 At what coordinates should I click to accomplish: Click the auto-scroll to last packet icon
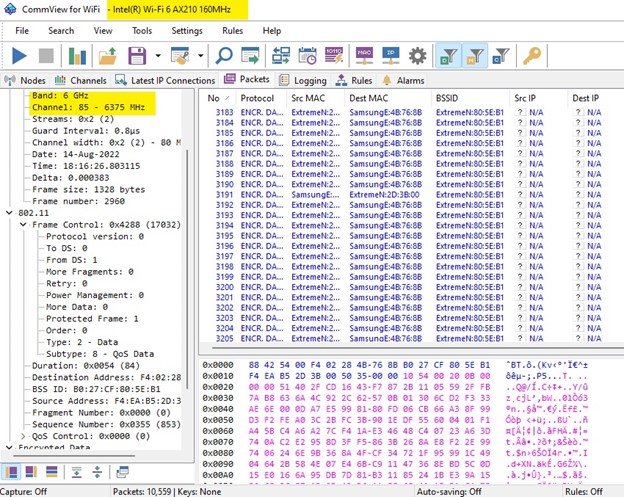point(76,472)
